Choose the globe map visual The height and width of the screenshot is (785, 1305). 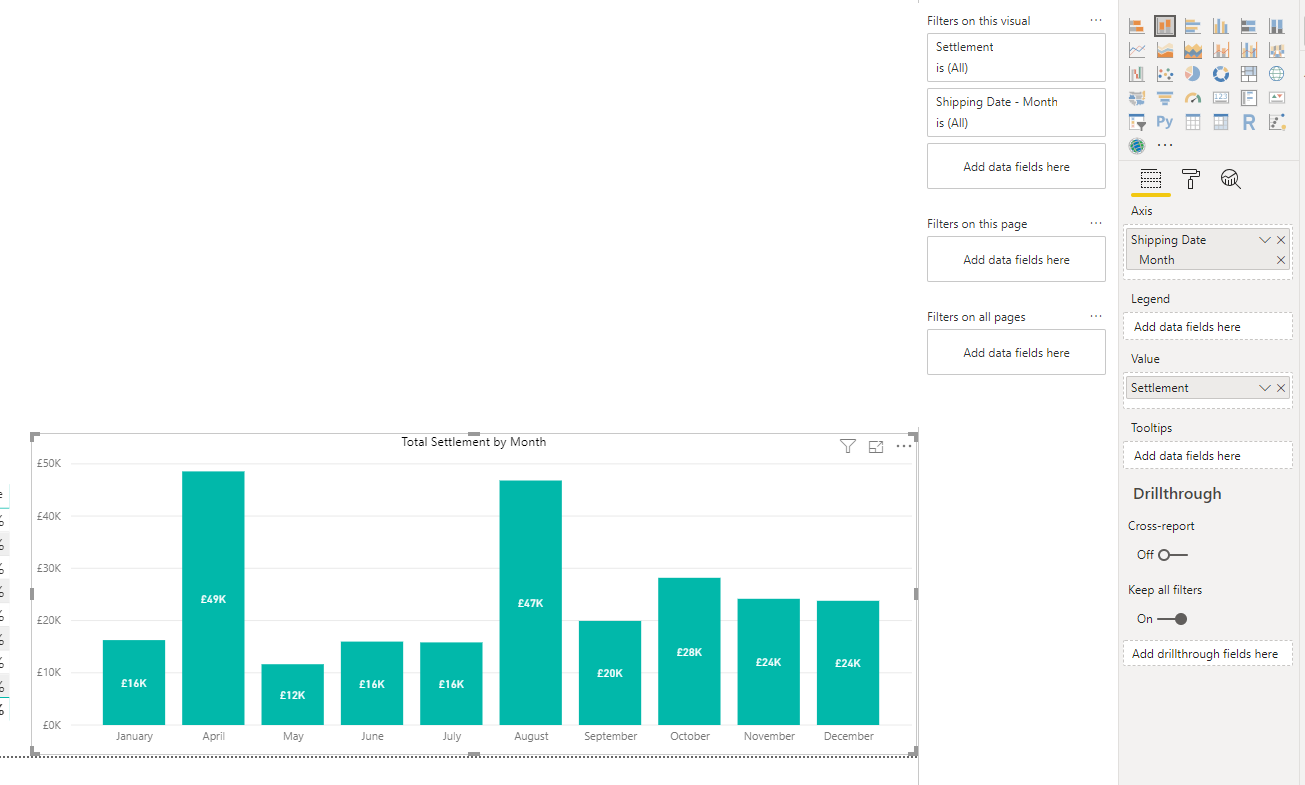1277,74
